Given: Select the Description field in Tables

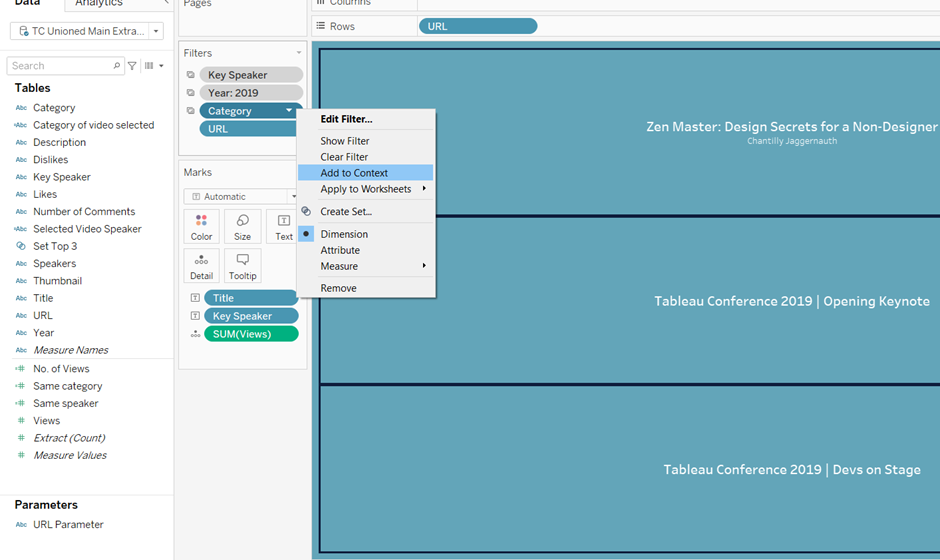Looking at the screenshot, I should (59, 142).
